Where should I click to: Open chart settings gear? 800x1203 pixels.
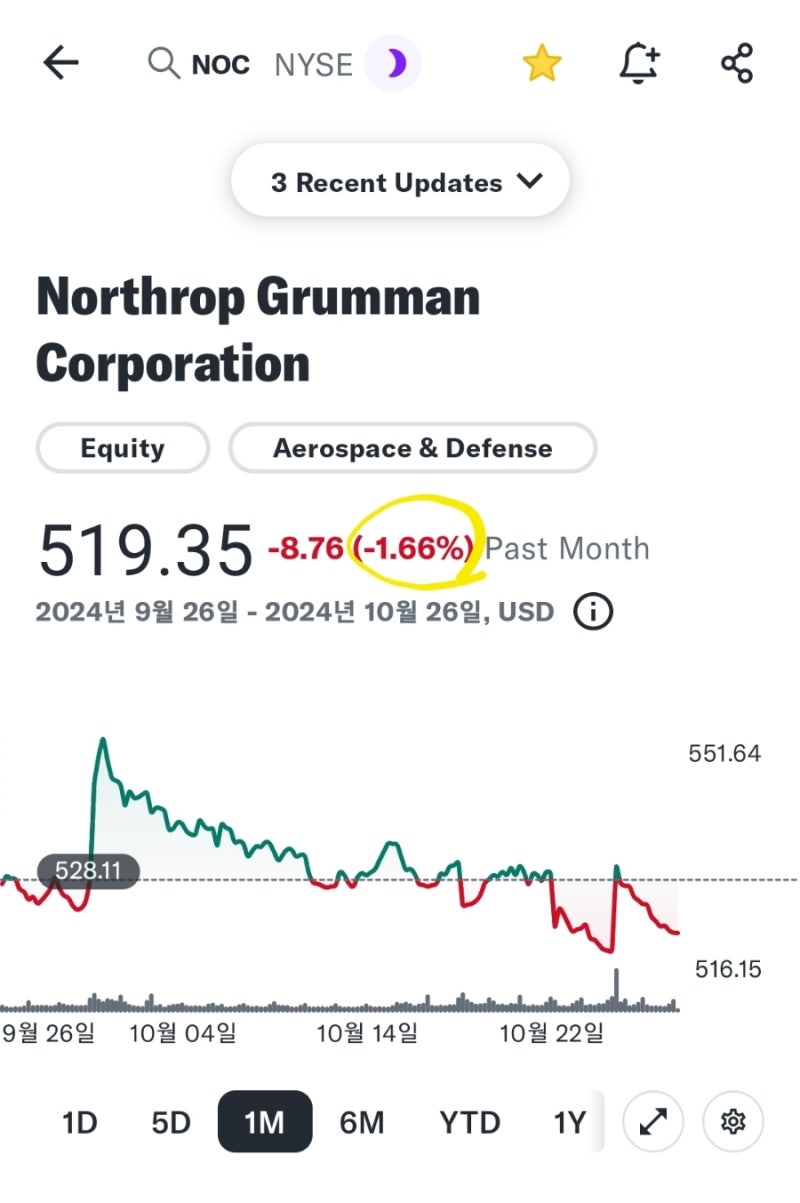tap(733, 1123)
